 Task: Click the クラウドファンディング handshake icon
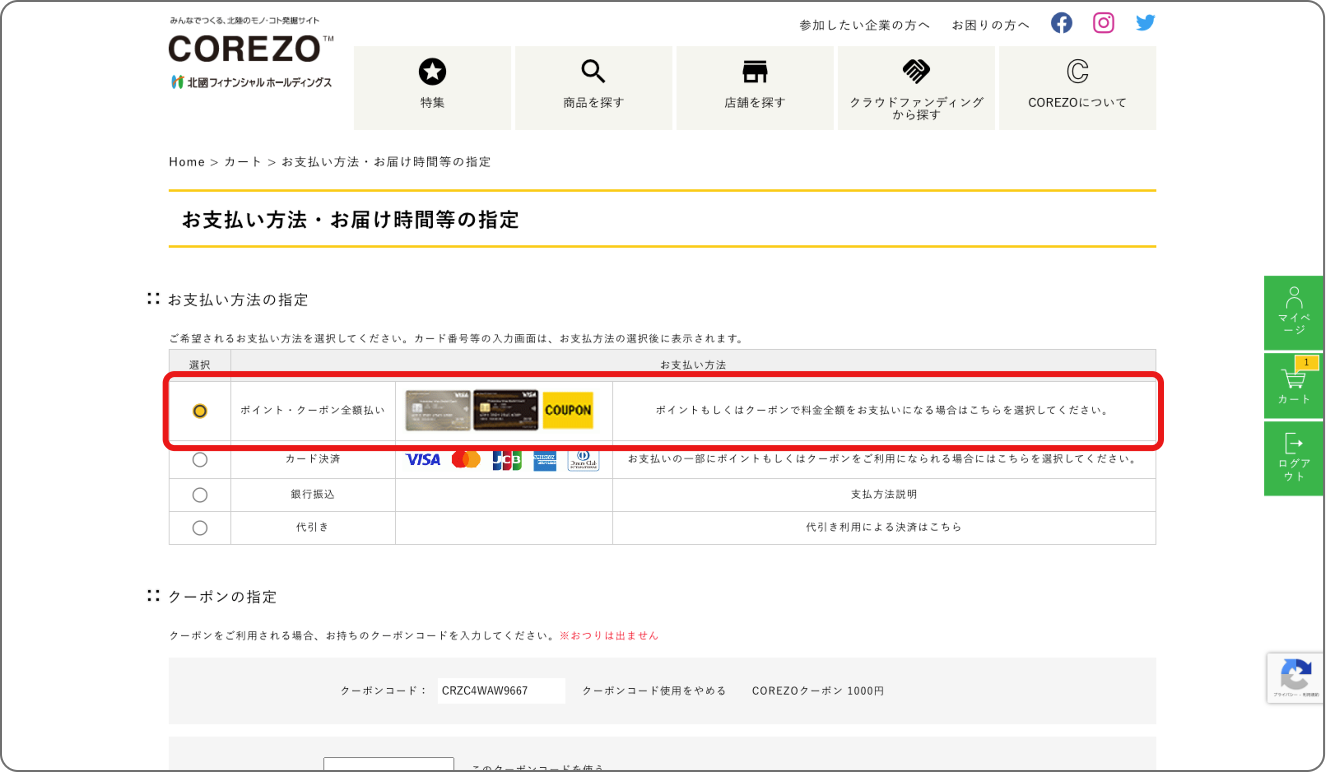coord(916,71)
